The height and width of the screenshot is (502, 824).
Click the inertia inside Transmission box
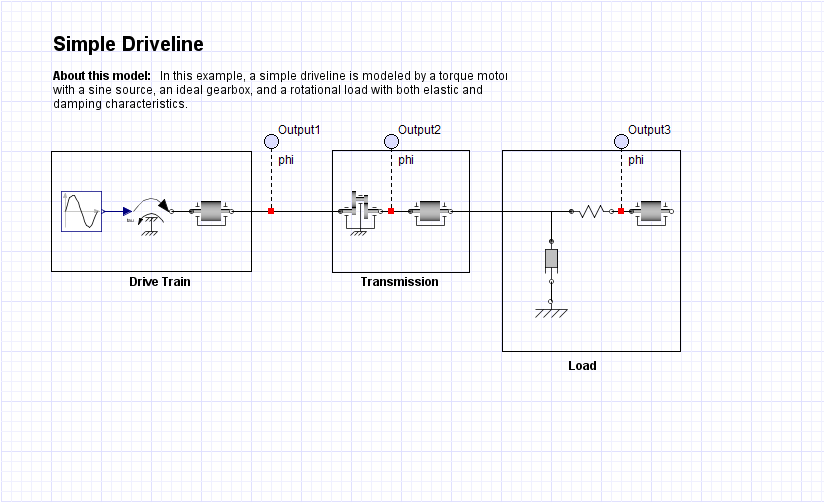(430, 211)
